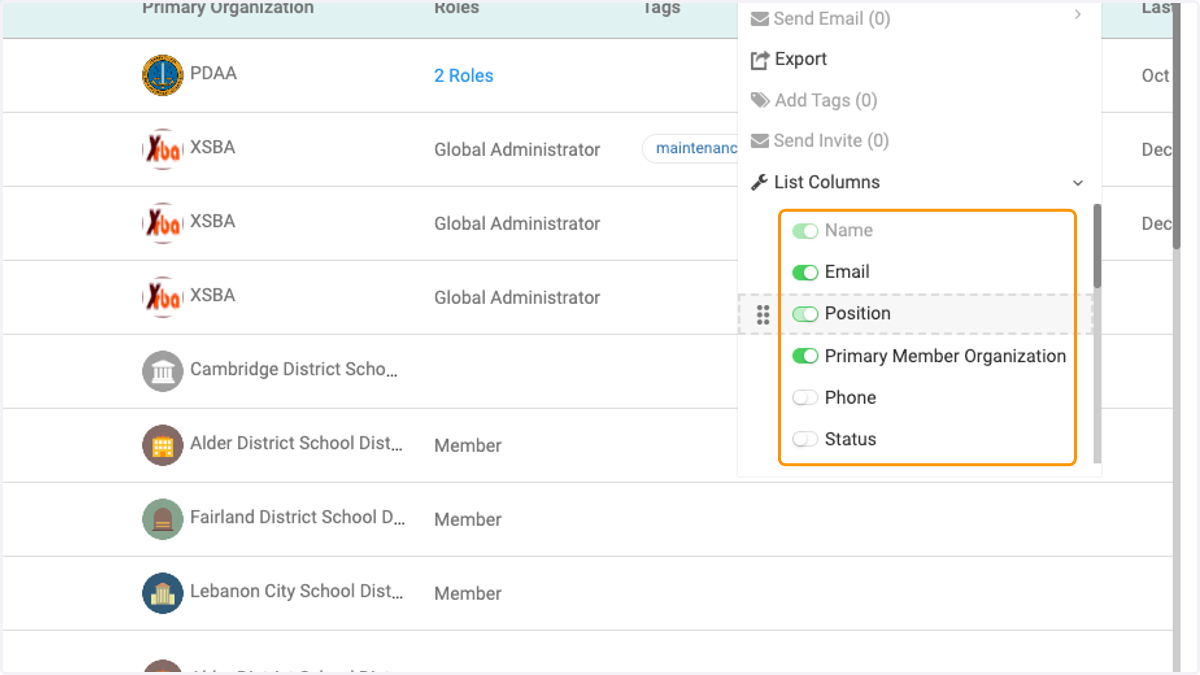
Task: Click Fairland District School D... name
Action: (x=298, y=518)
